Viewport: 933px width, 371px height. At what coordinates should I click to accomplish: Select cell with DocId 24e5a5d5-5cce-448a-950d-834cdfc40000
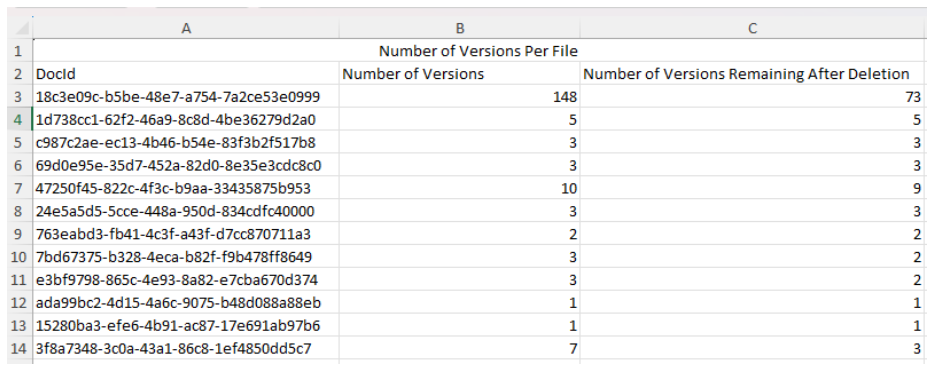pos(186,211)
